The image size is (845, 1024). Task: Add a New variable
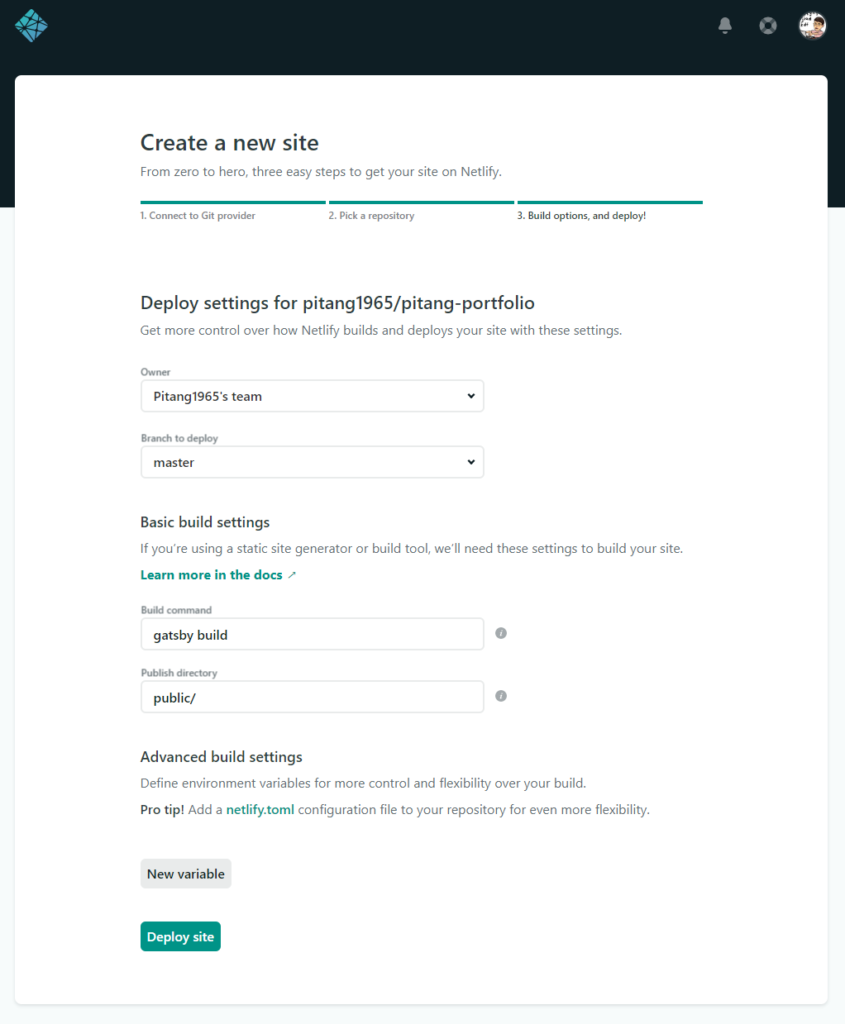pyautogui.click(x=185, y=874)
